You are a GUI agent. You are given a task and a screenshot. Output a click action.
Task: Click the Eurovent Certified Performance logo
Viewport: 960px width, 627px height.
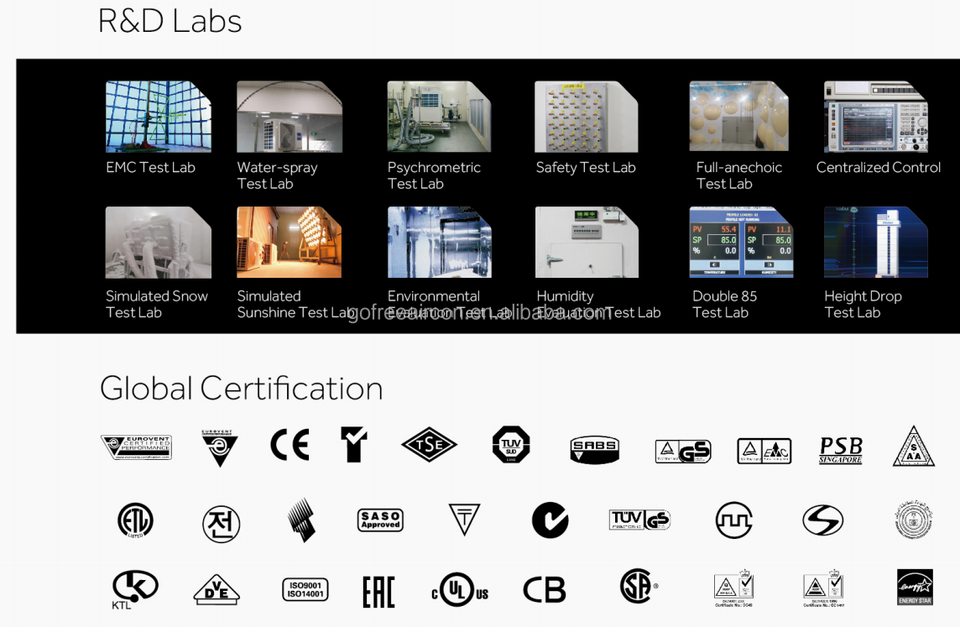coord(137,447)
